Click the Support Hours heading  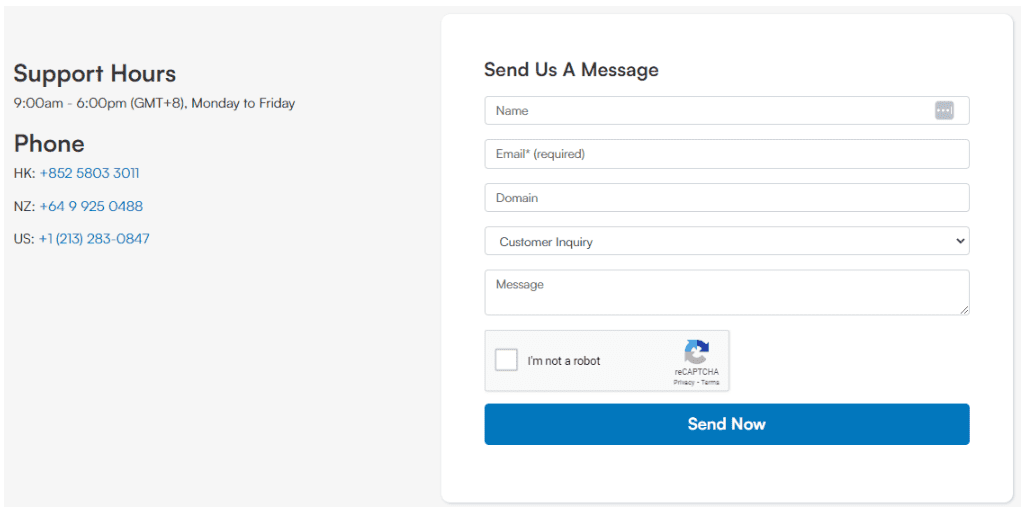point(95,73)
